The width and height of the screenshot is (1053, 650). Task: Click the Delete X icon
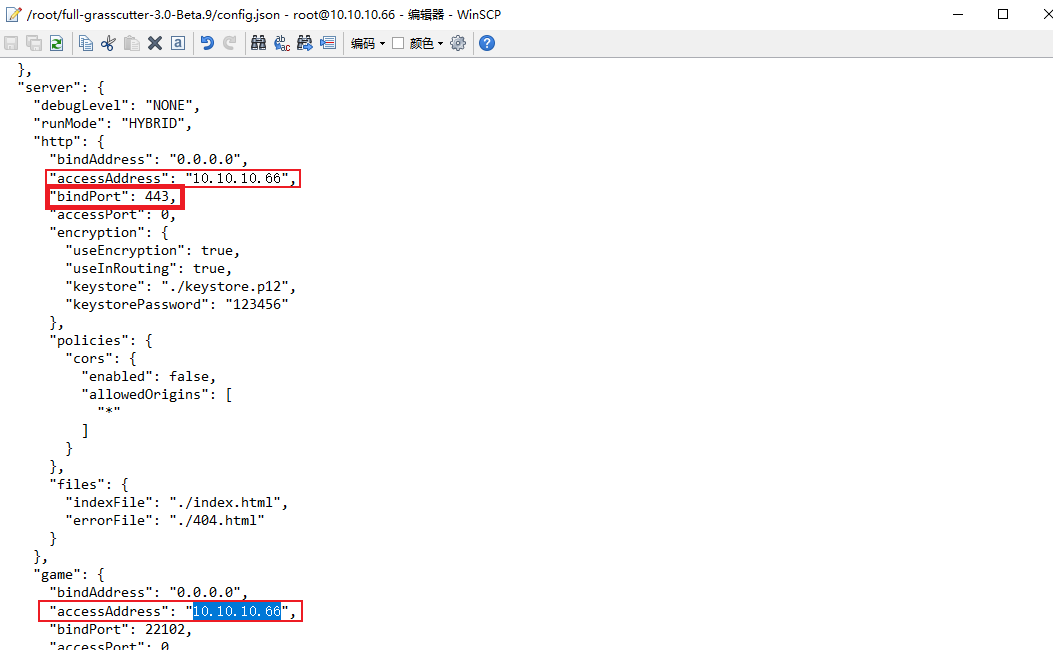click(x=155, y=43)
